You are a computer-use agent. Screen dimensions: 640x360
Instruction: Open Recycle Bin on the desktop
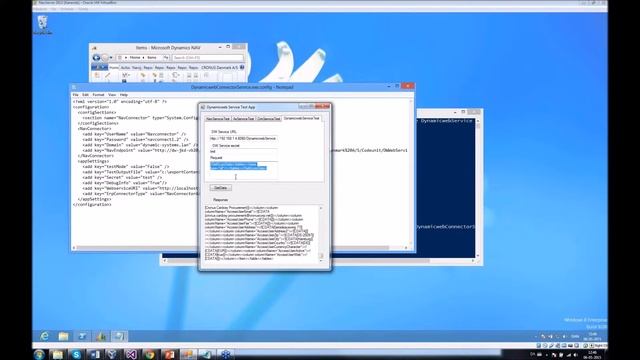42,24
